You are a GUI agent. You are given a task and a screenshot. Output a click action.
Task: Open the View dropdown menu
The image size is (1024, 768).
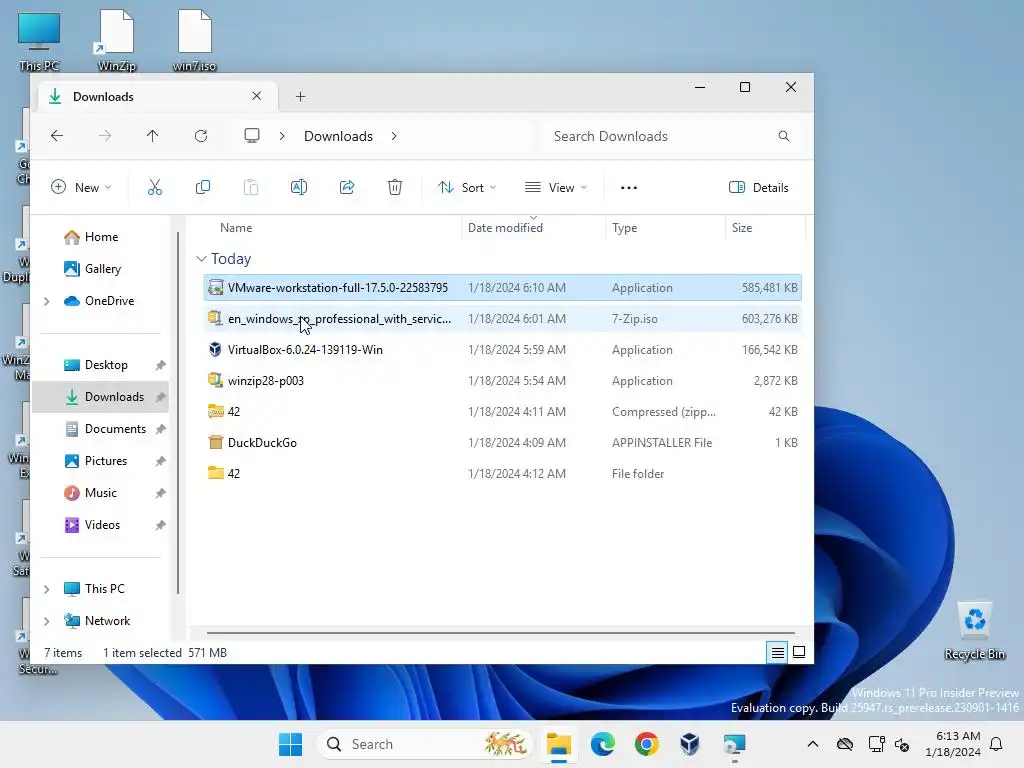click(556, 187)
